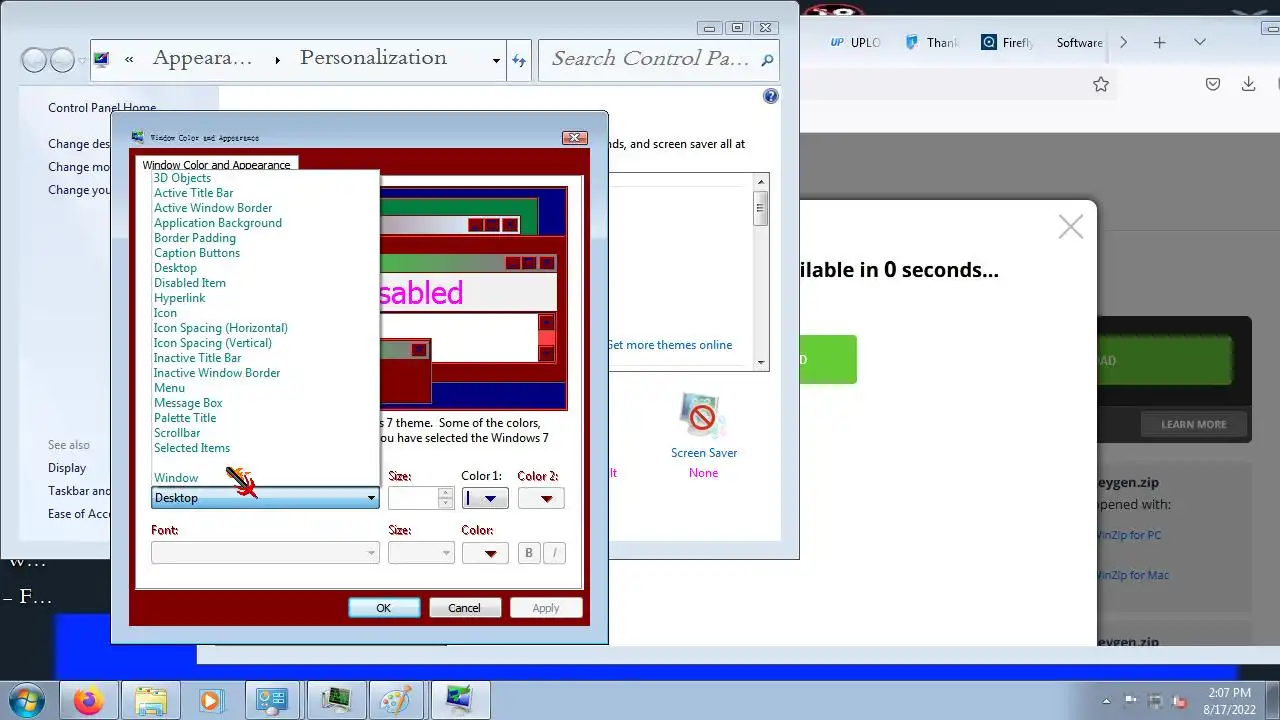Toggle Bold font button
The width and height of the screenshot is (1280, 720).
point(529,552)
